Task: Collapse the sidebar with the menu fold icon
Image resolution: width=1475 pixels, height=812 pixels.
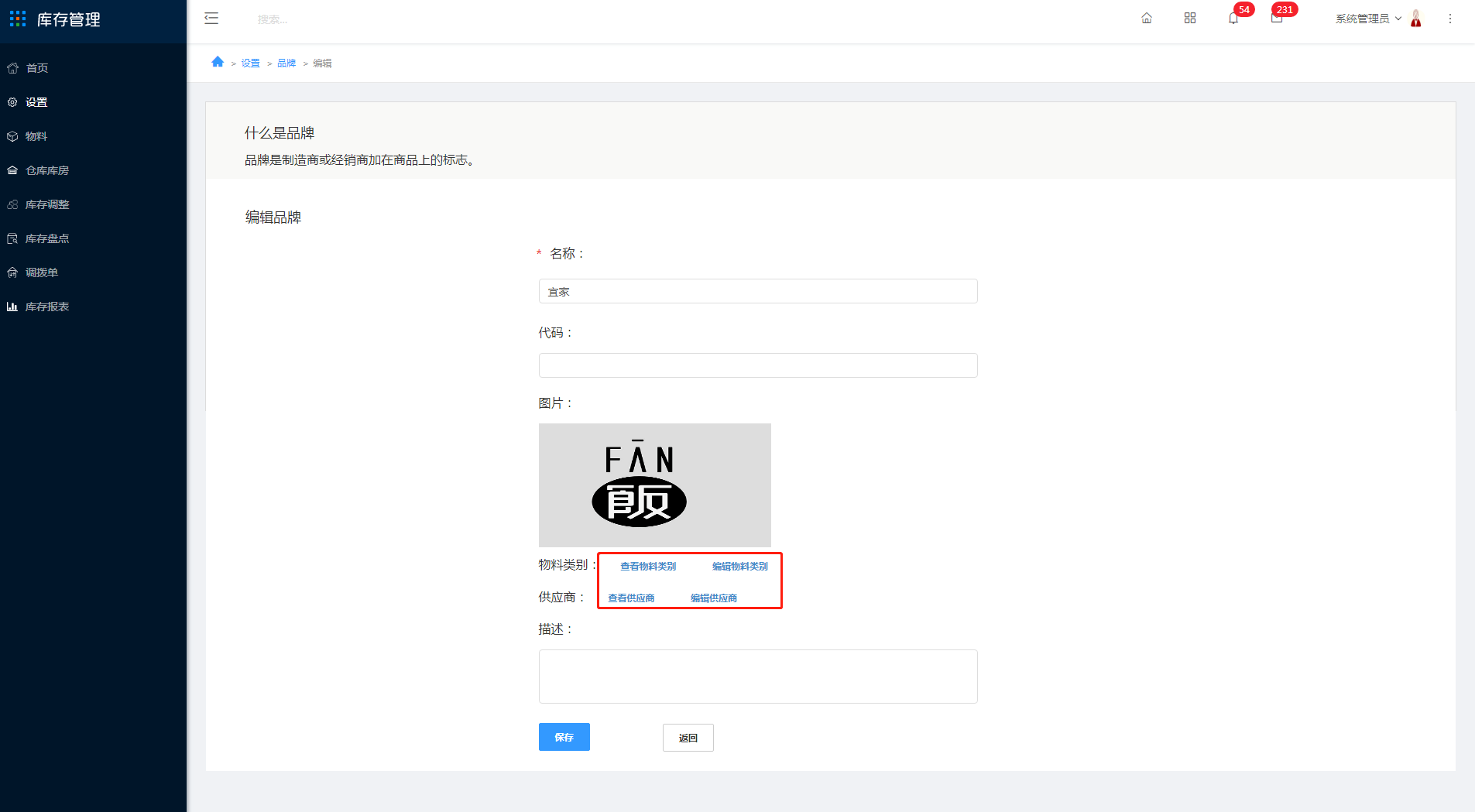Action: pyautogui.click(x=211, y=19)
